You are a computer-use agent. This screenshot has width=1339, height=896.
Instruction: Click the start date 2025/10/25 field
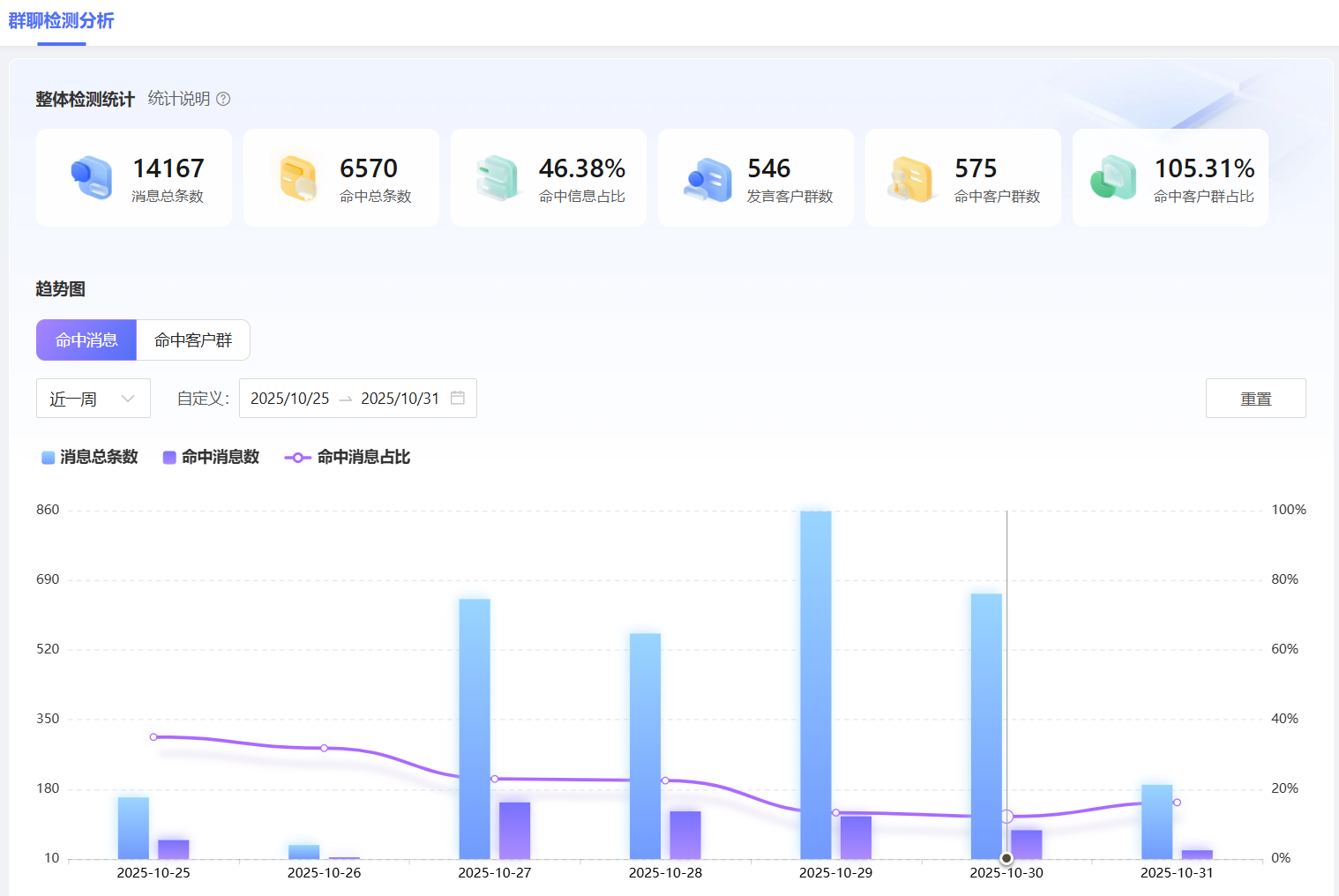pos(290,399)
